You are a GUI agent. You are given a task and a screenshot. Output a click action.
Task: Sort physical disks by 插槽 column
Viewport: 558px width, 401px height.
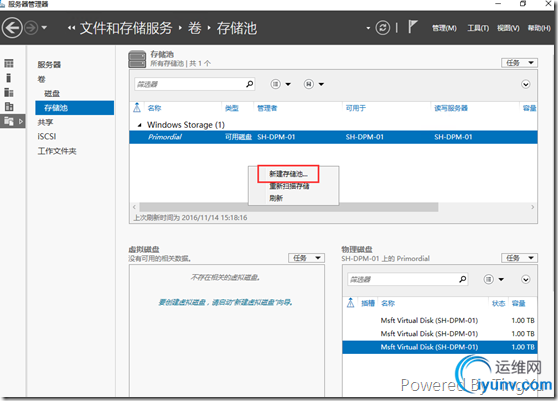click(368, 303)
